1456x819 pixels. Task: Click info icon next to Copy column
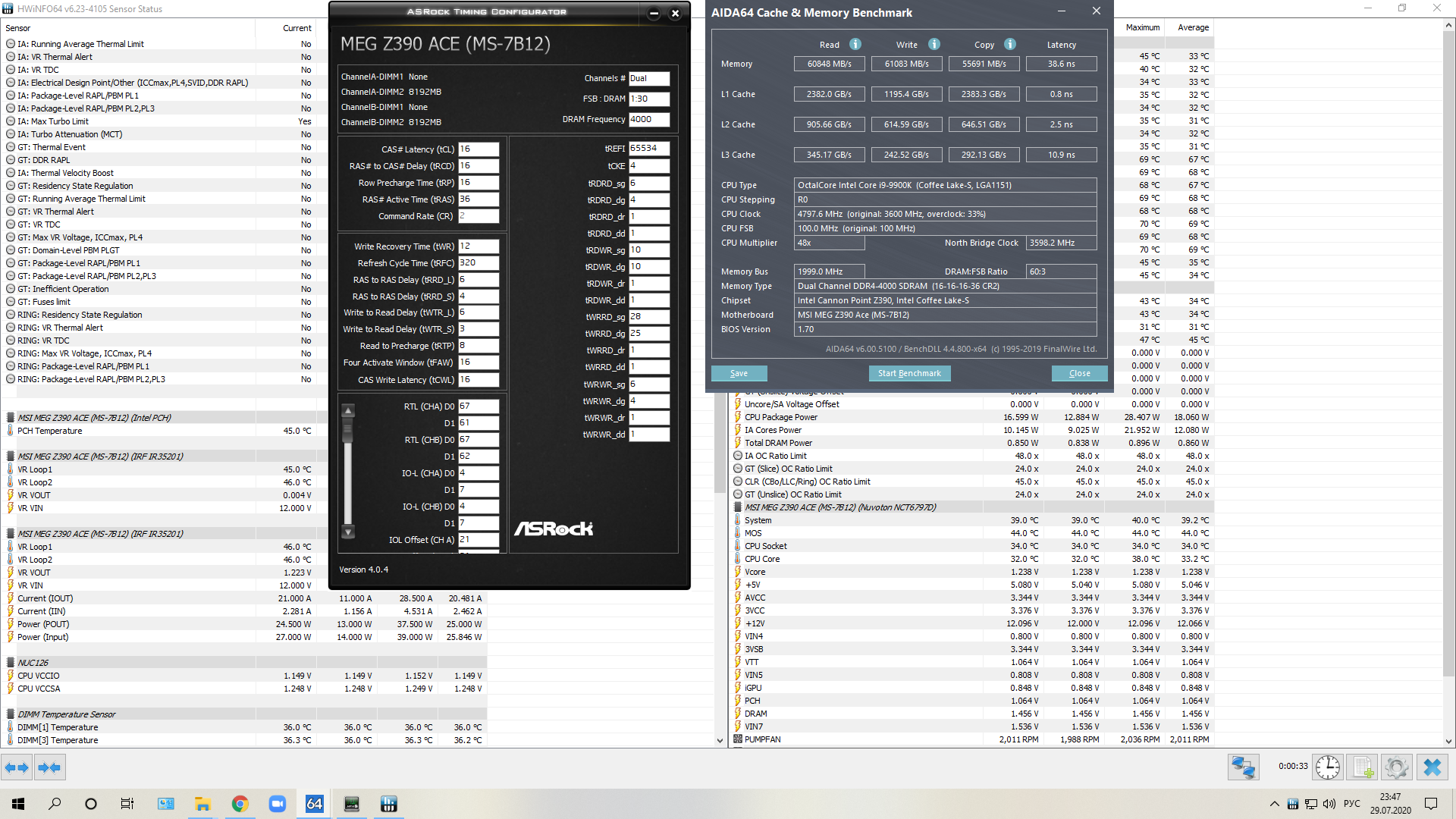click(1009, 45)
